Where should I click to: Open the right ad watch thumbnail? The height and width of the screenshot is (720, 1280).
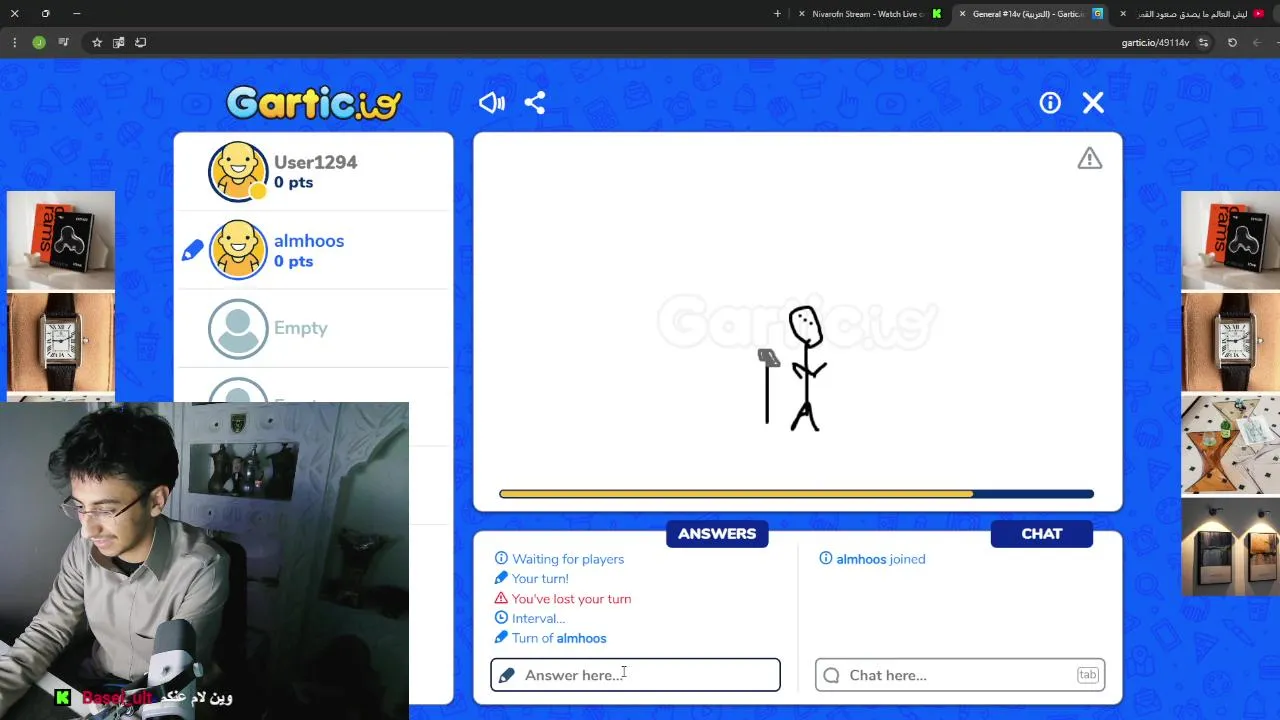click(x=1230, y=342)
